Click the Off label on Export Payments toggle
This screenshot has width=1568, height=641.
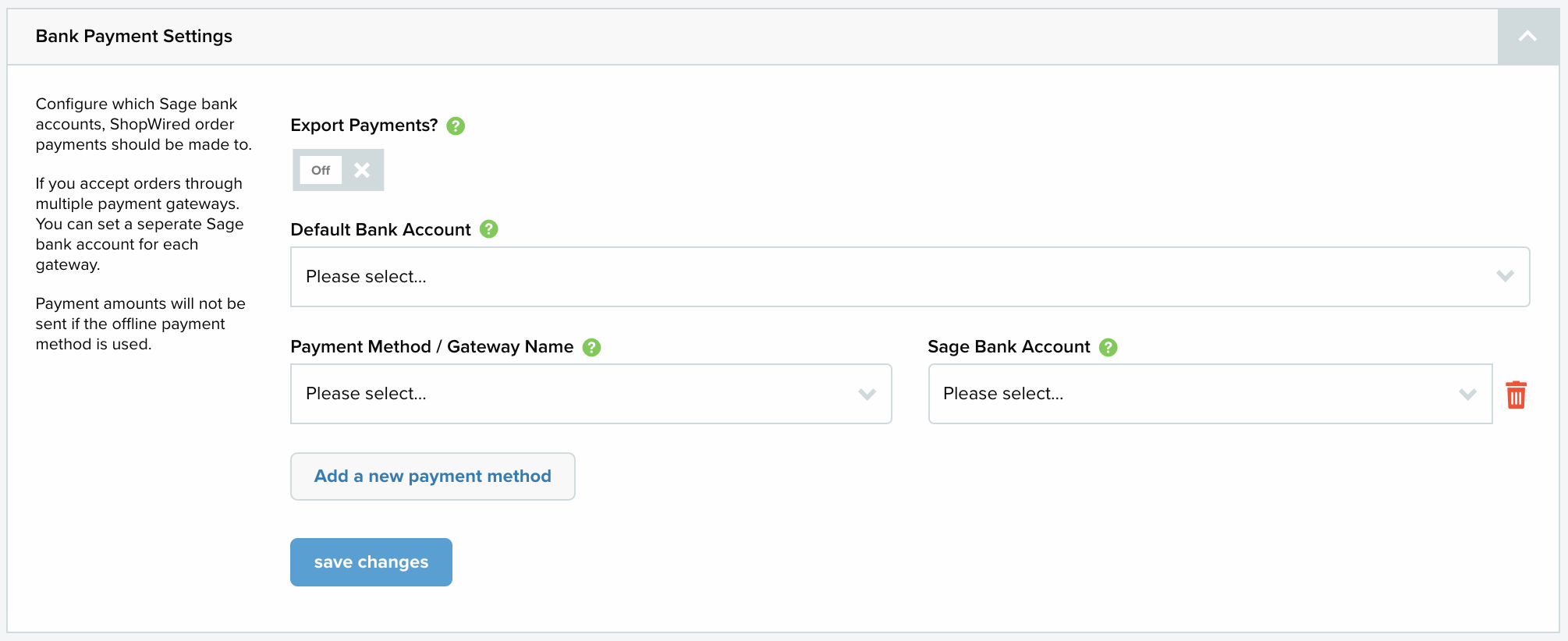click(x=321, y=170)
